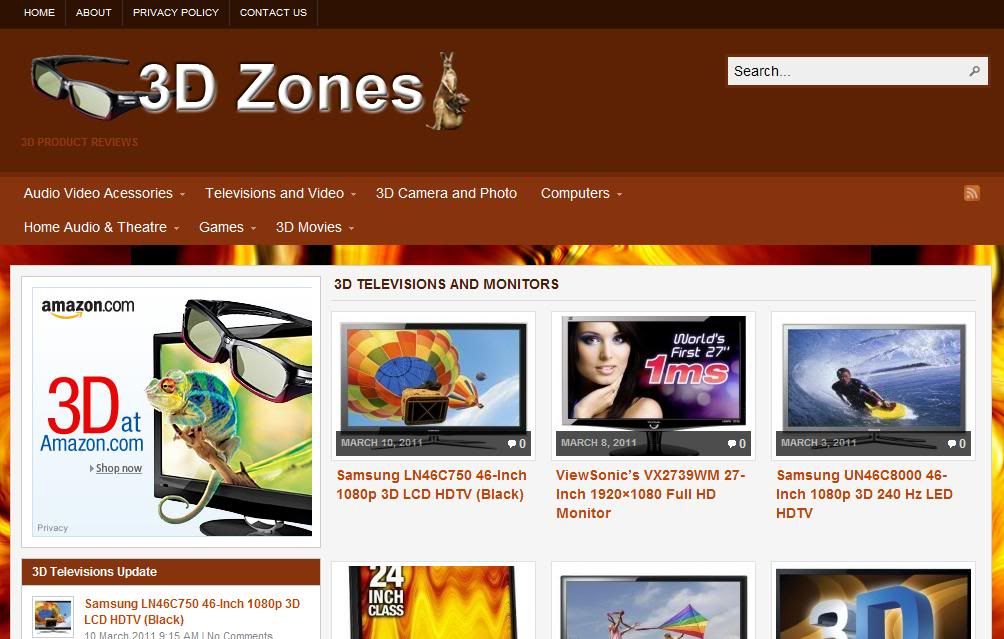
Task: Open Samsung UN46C8000 LED HDTV article link
Action: [x=864, y=494]
